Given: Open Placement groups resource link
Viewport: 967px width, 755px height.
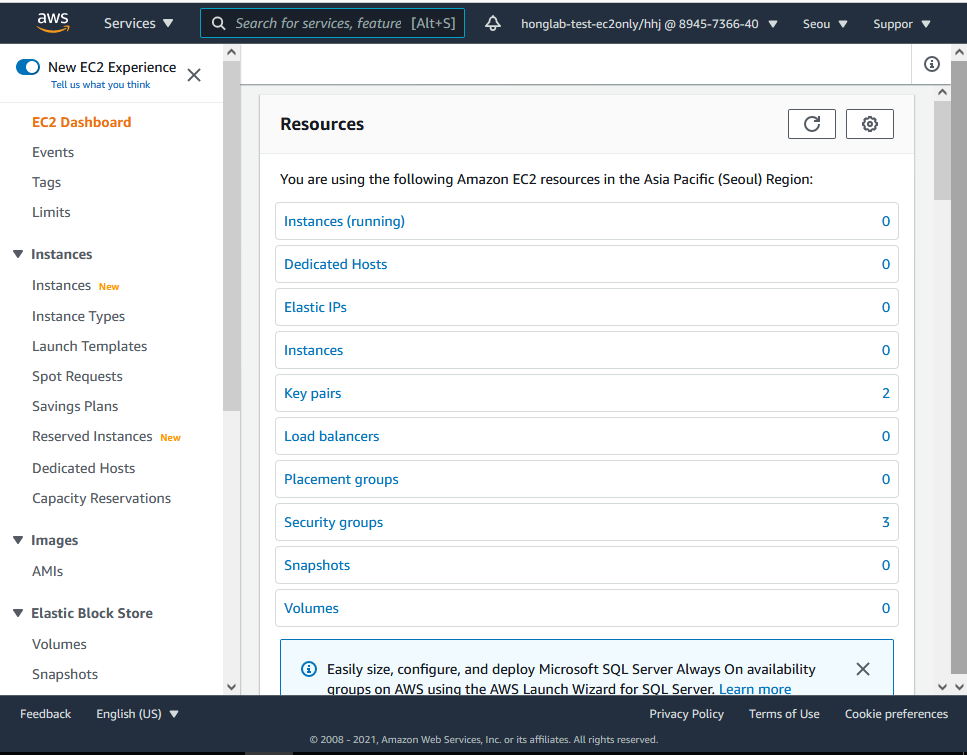Looking at the screenshot, I should 341,479.
